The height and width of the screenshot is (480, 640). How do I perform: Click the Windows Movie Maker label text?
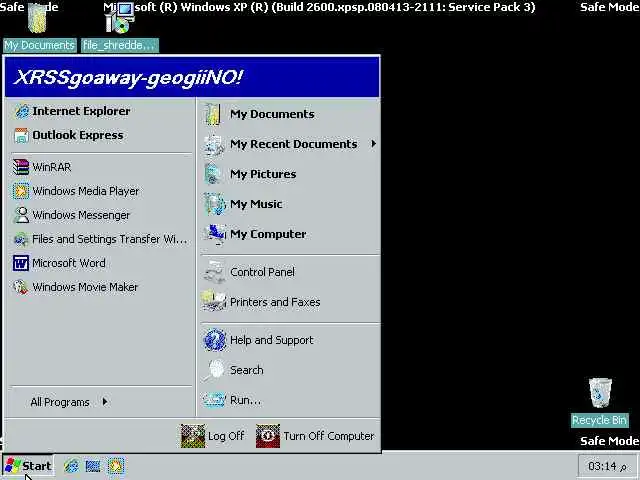click(x=85, y=287)
